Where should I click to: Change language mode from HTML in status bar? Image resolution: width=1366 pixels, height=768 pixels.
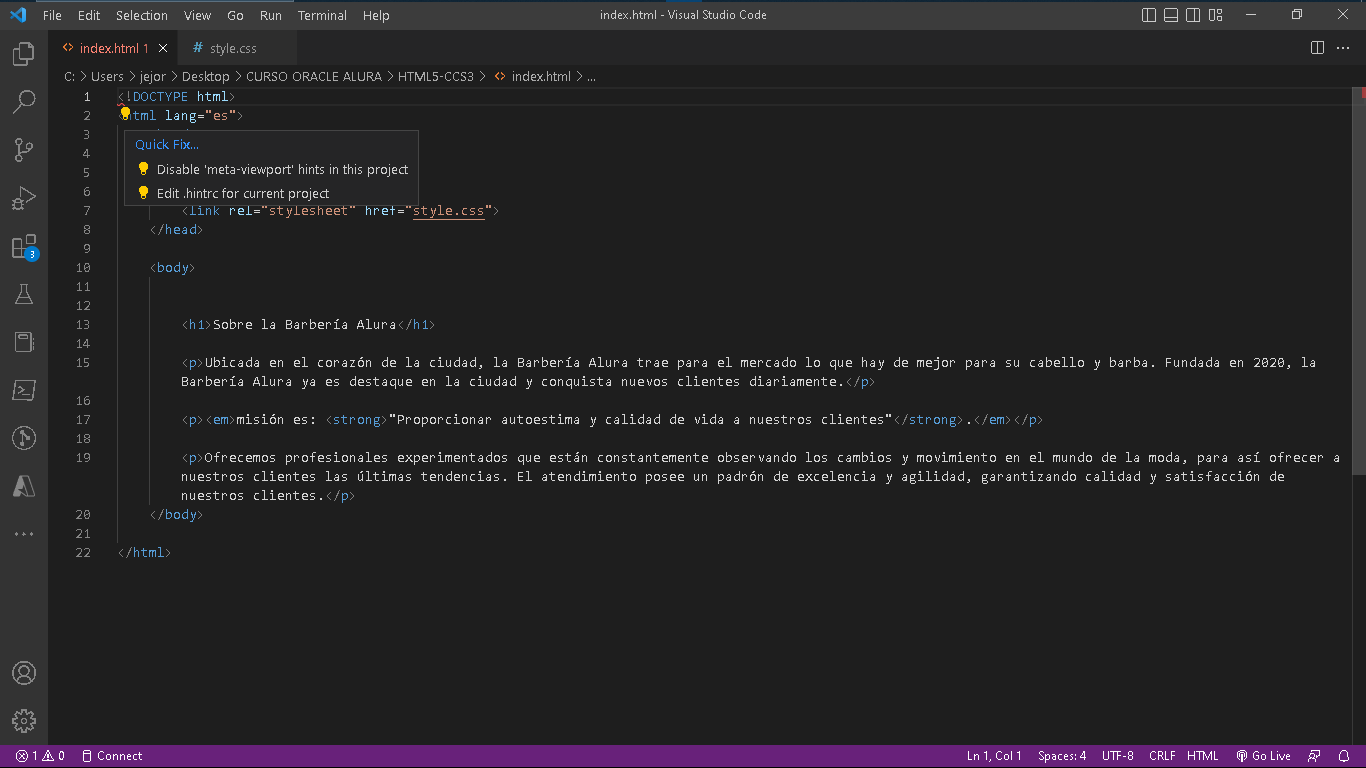1203,756
